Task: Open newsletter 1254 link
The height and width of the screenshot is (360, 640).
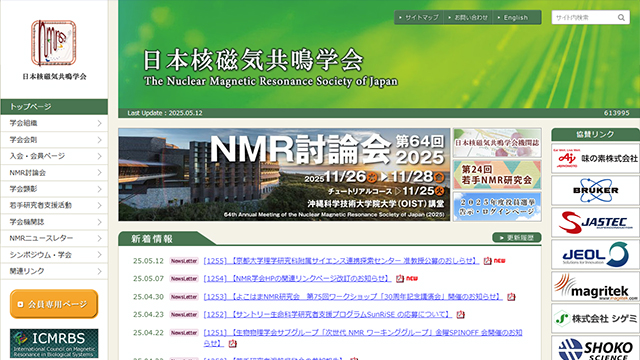Action: point(297,279)
